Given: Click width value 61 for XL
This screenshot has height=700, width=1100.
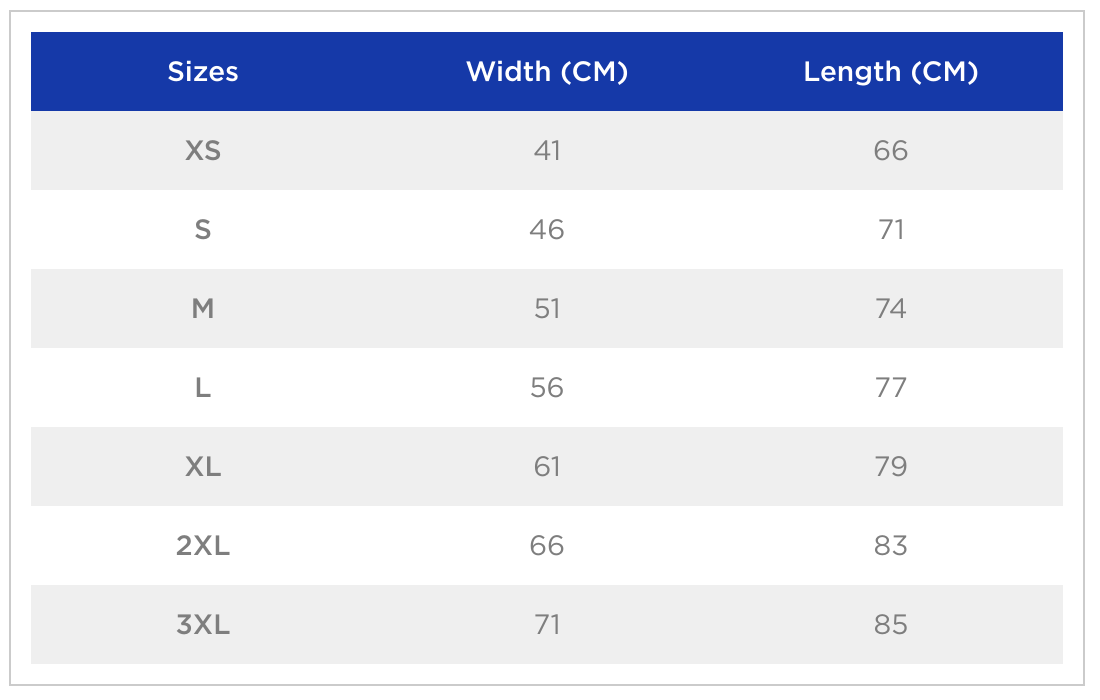Looking at the screenshot, I should click(x=547, y=467).
